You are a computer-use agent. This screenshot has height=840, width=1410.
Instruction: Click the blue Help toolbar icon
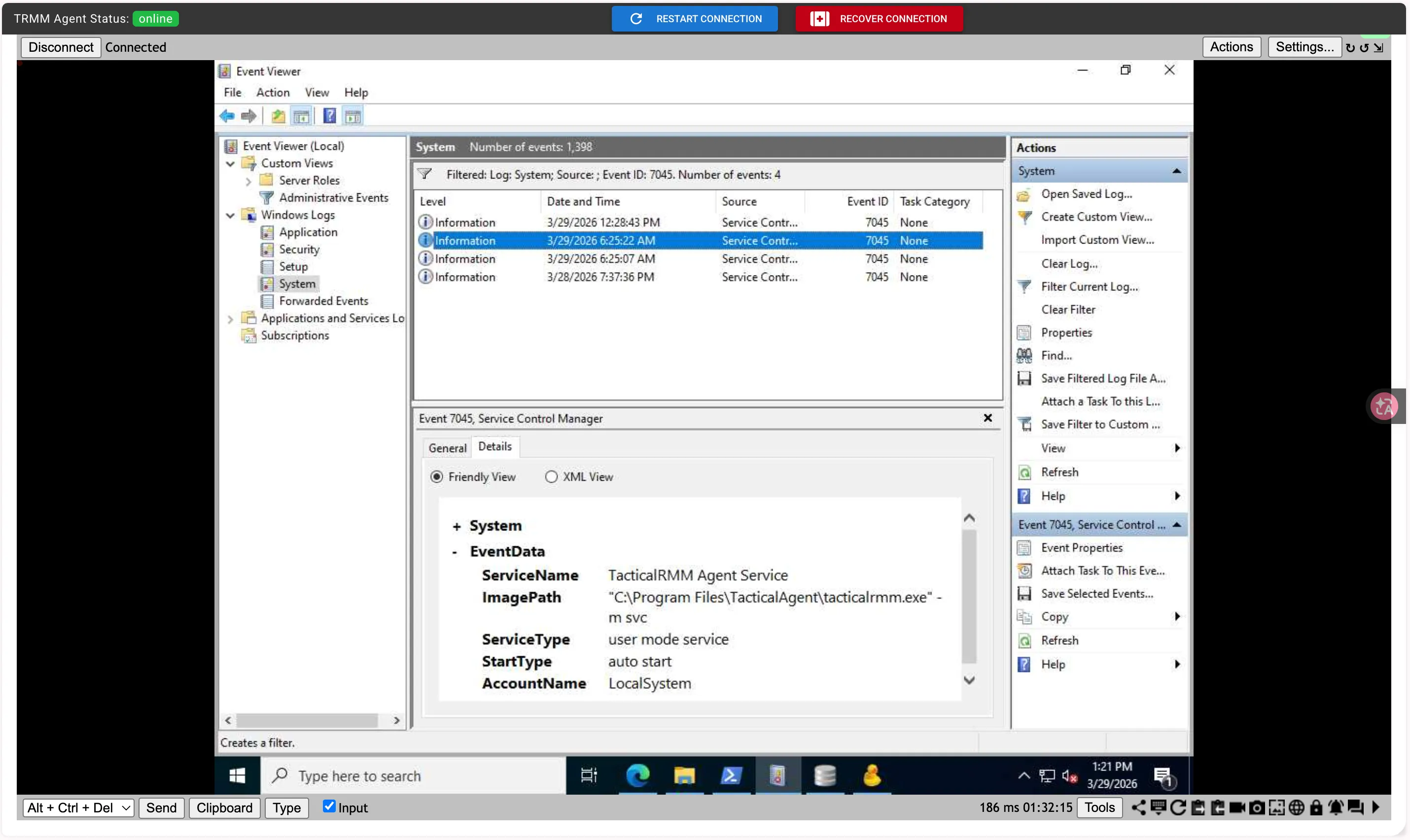click(329, 117)
